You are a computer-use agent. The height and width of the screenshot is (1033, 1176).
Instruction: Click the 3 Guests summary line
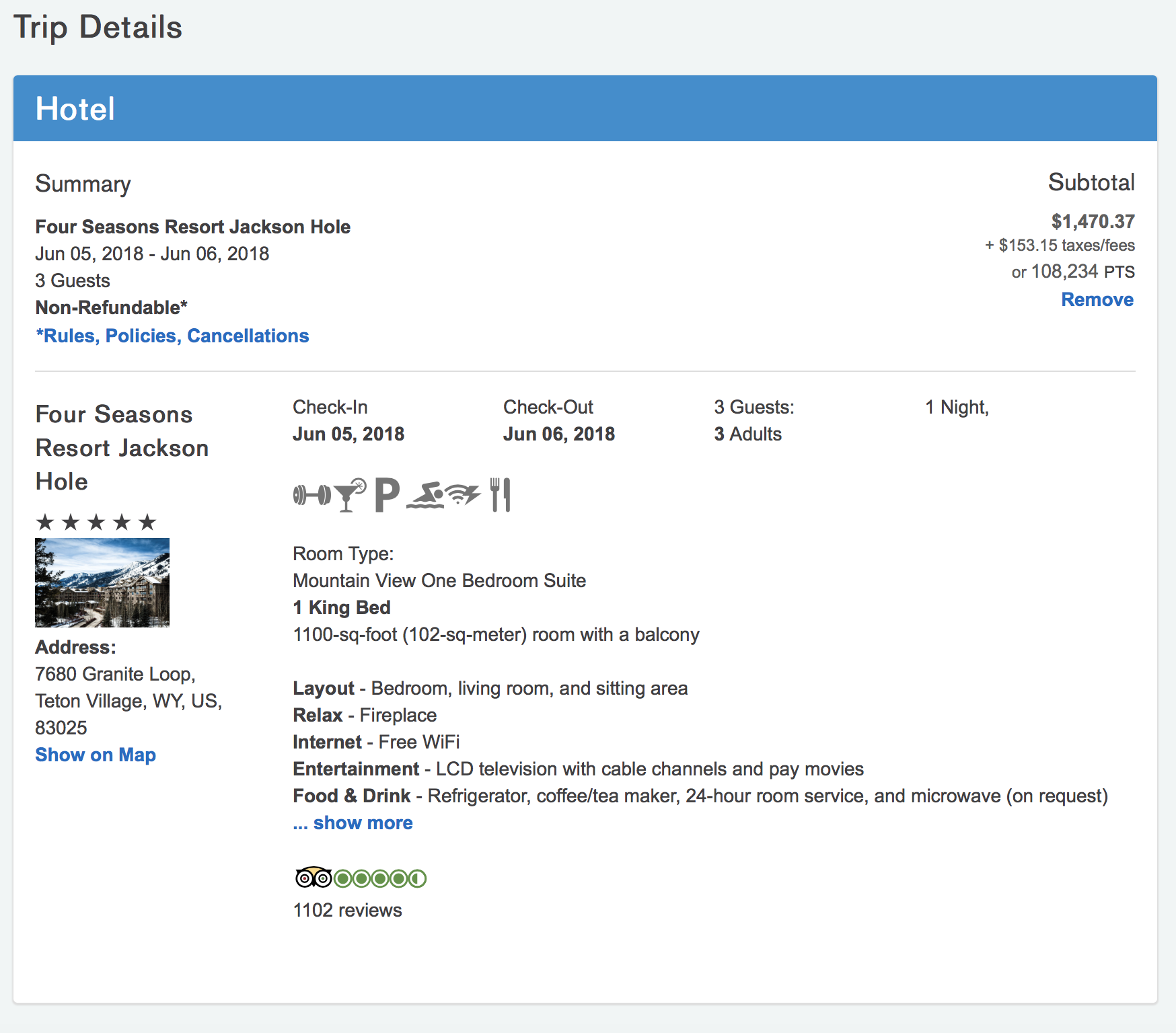pos(73,280)
